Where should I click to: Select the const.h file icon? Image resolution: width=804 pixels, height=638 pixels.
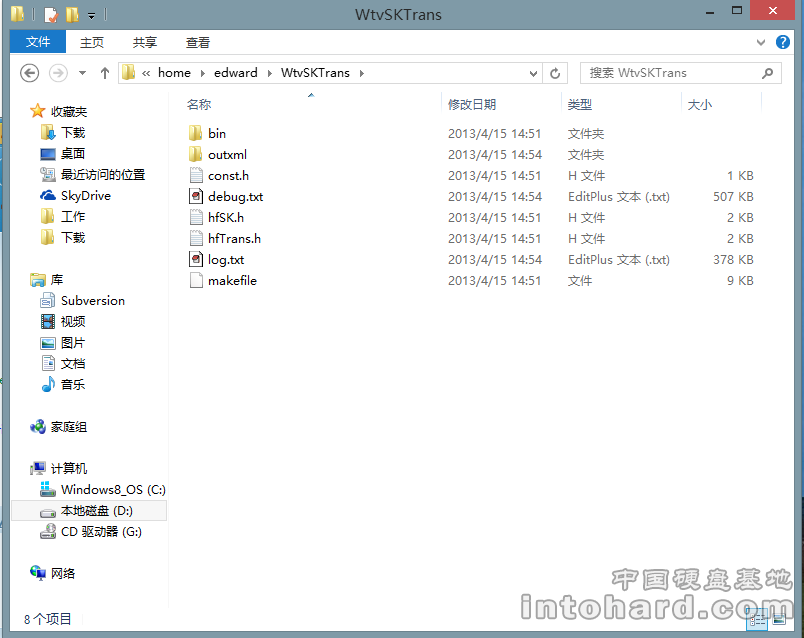point(196,175)
